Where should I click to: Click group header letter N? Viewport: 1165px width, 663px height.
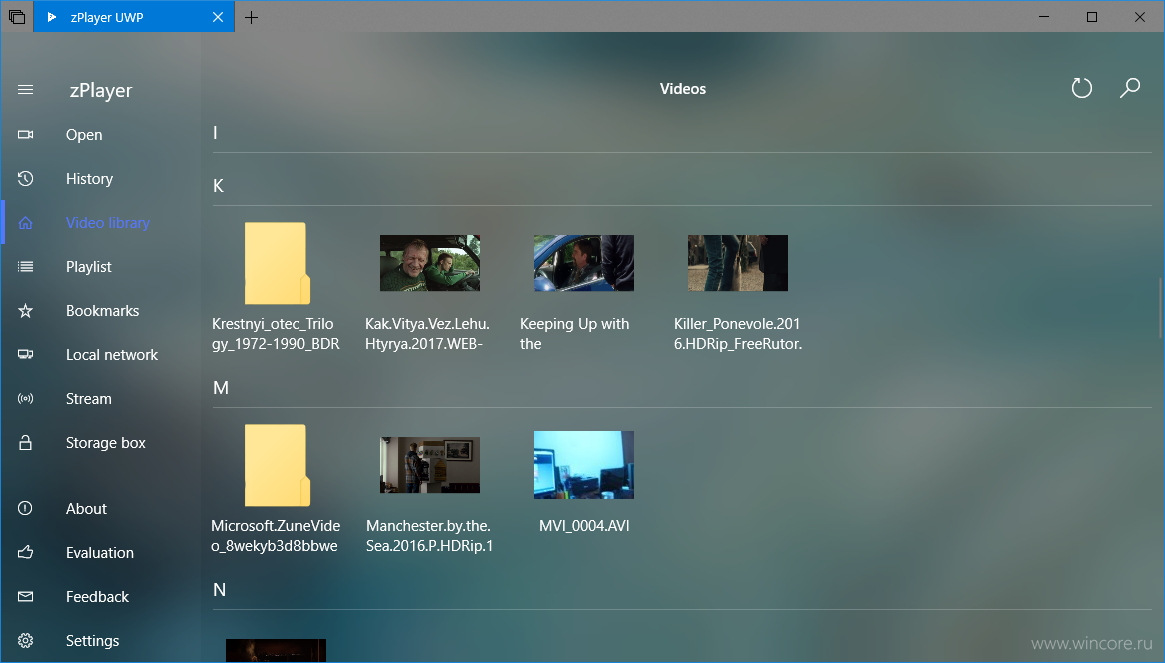point(219,589)
